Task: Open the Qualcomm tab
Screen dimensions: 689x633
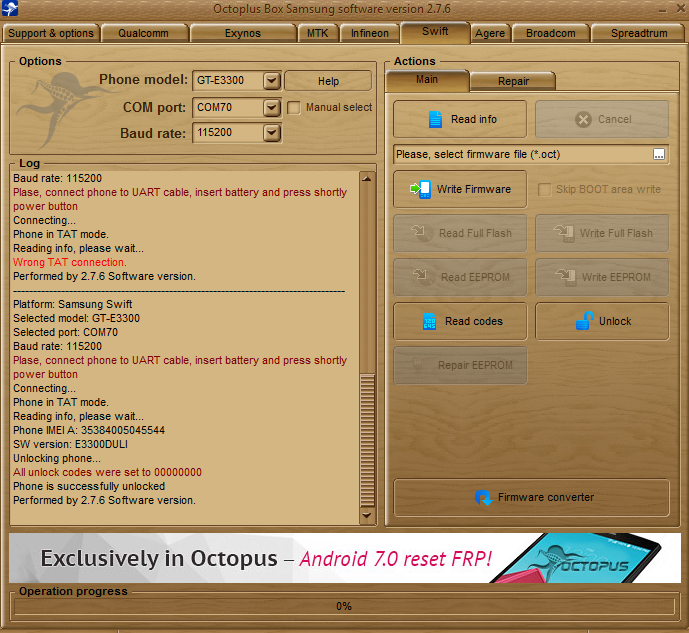Action: (x=144, y=33)
